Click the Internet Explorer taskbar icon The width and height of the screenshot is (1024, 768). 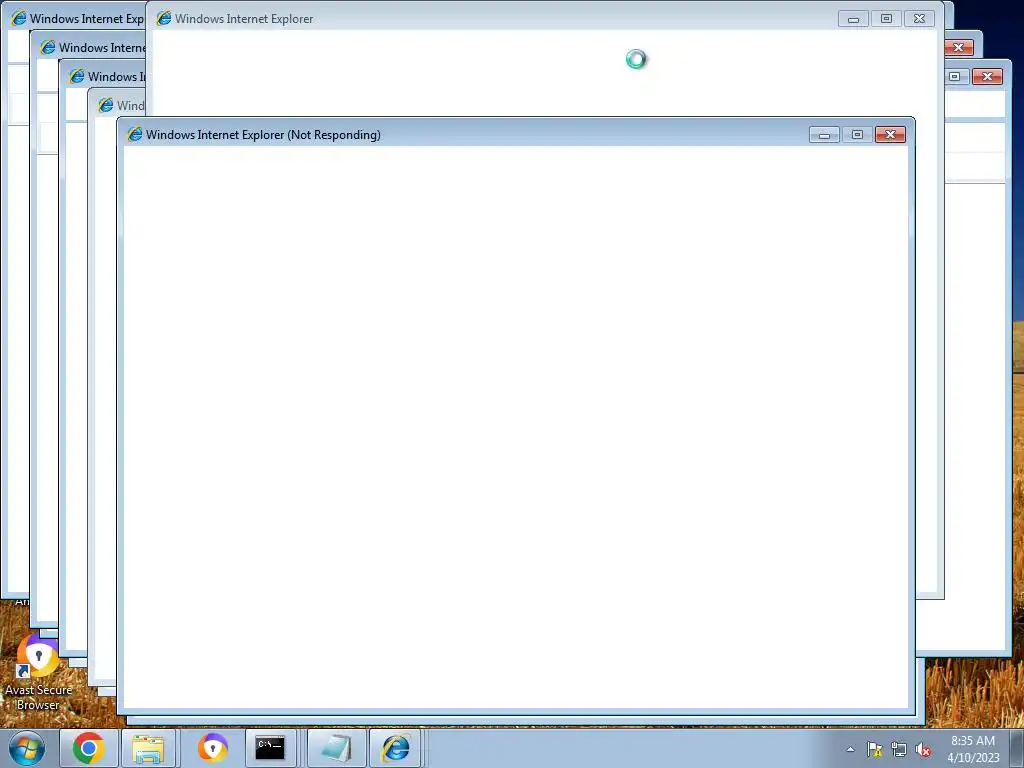[x=396, y=748]
